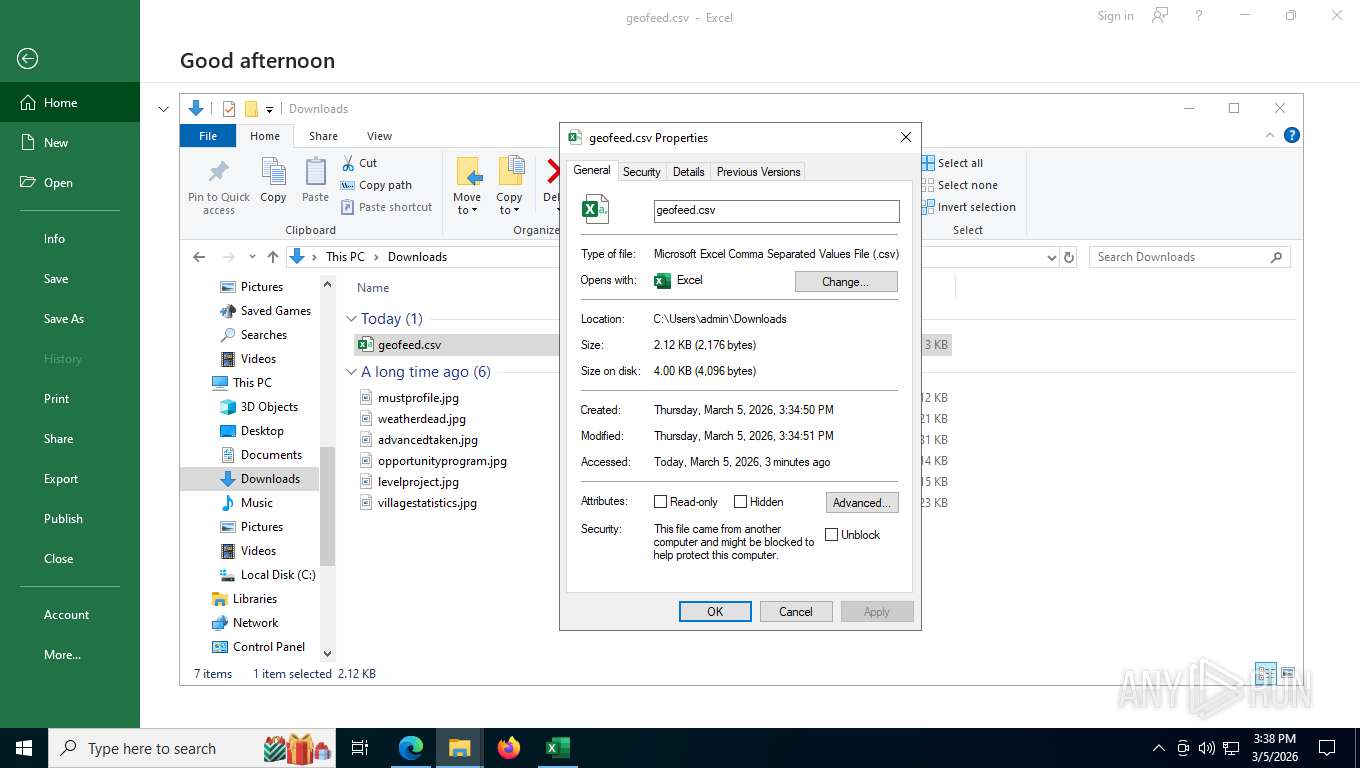The width and height of the screenshot is (1360, 768).
Task: Open the notification center icon
Action: pyautogui.click(x=1327, y=748)
